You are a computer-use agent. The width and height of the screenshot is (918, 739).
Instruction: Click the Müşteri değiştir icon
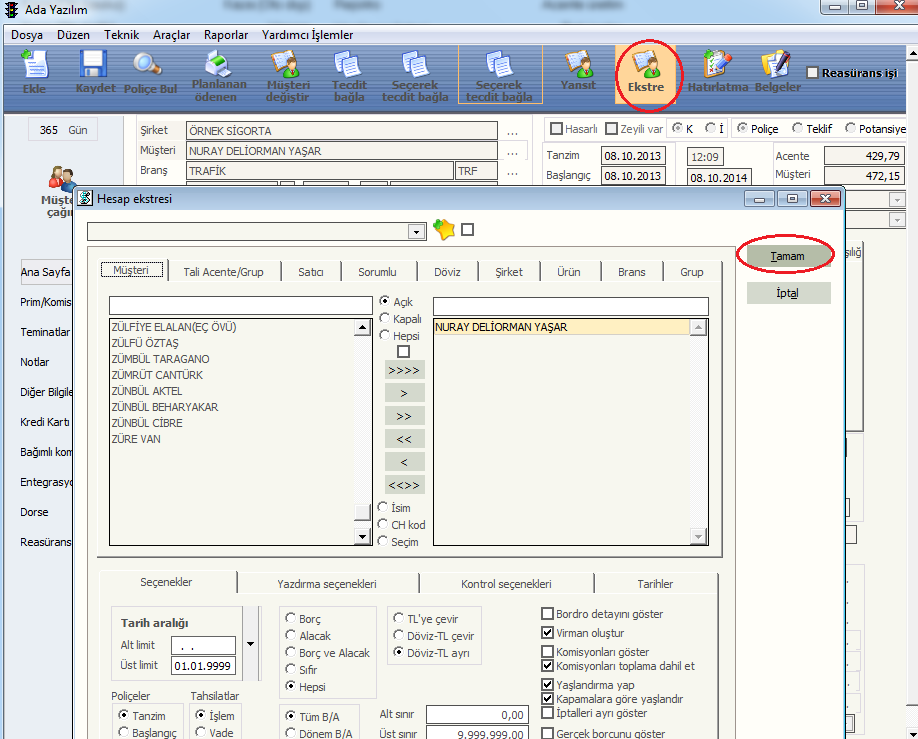click(x=288, y=74)
